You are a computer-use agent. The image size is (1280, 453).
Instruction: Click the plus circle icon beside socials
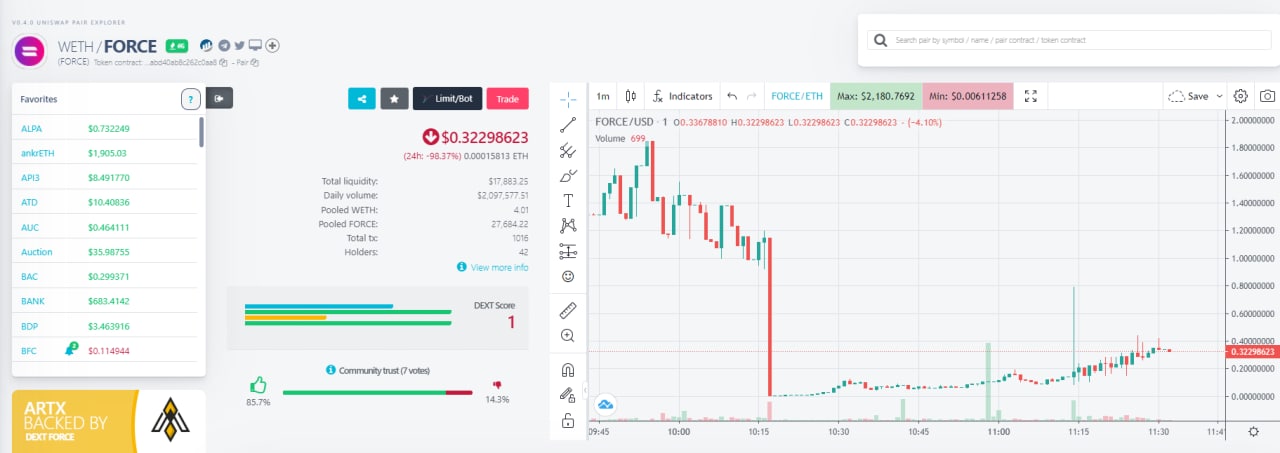tap(272, 46)
